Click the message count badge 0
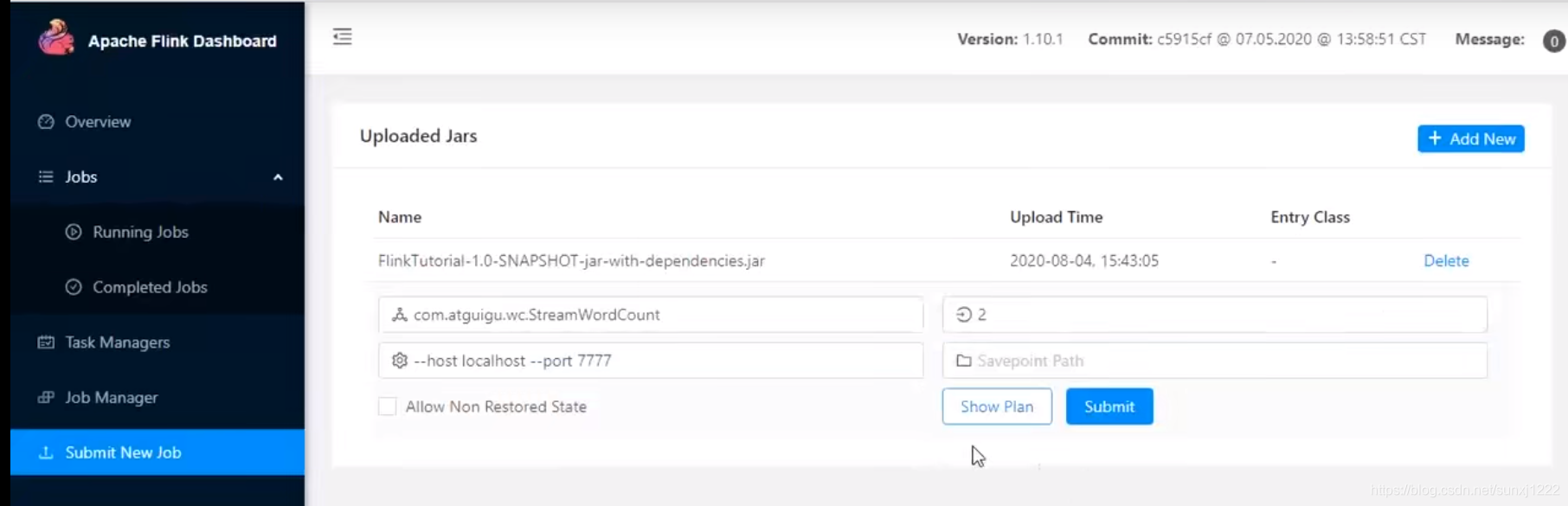This screenshot has height=506, width=1568. (x=1553, y=41)
